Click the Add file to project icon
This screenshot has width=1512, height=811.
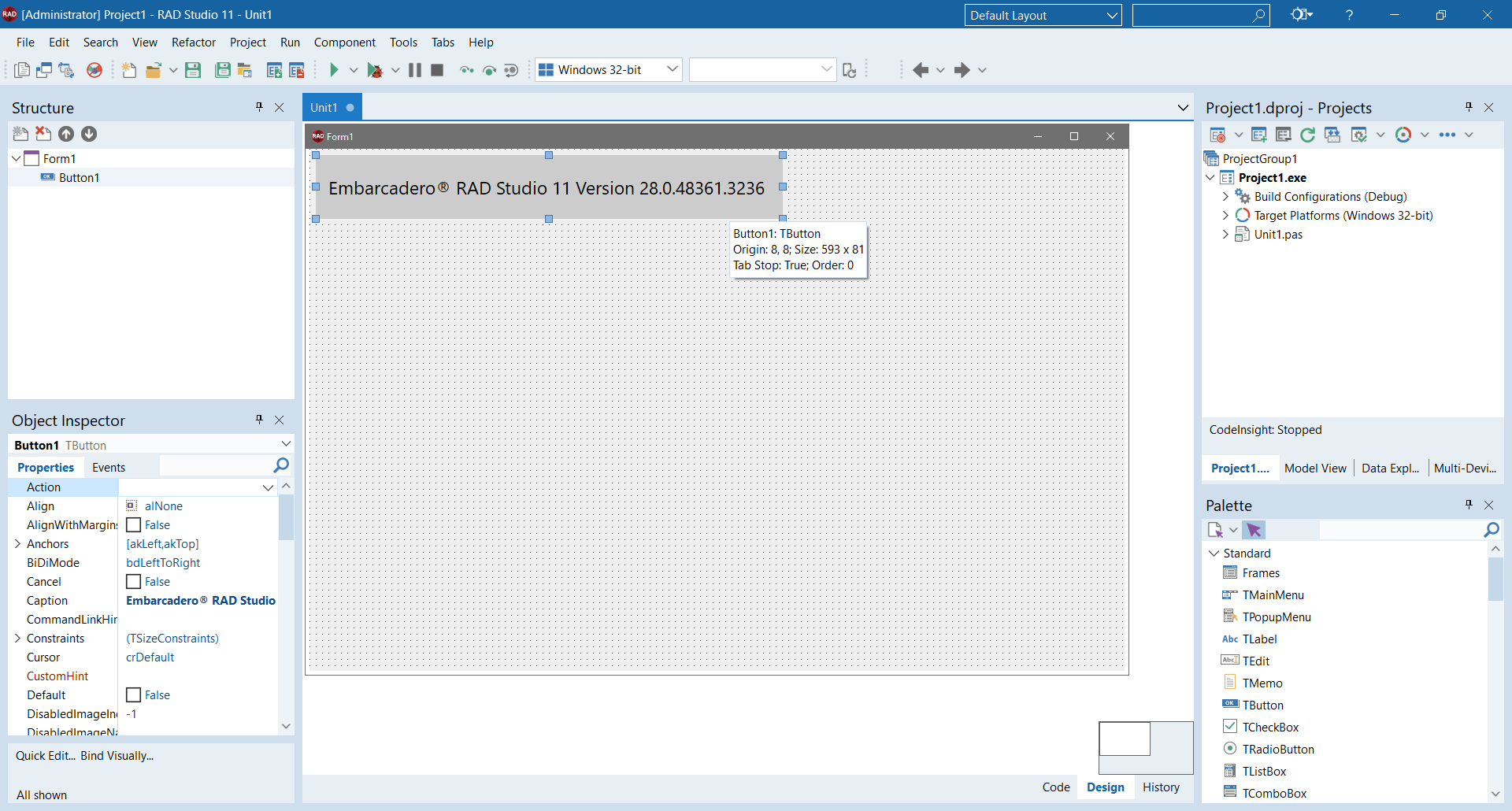tap(274, 70)
